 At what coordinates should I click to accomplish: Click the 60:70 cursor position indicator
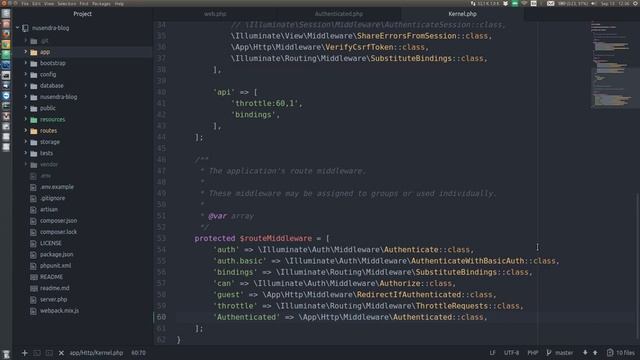tap(138, 353)
